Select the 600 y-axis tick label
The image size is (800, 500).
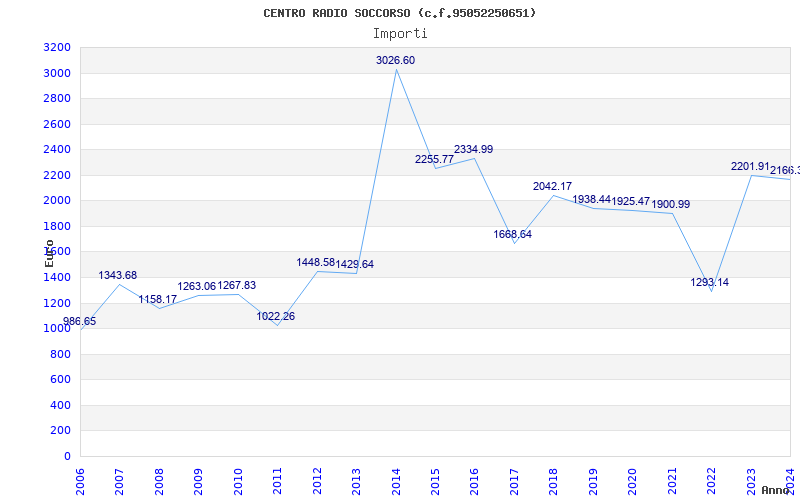60,380
